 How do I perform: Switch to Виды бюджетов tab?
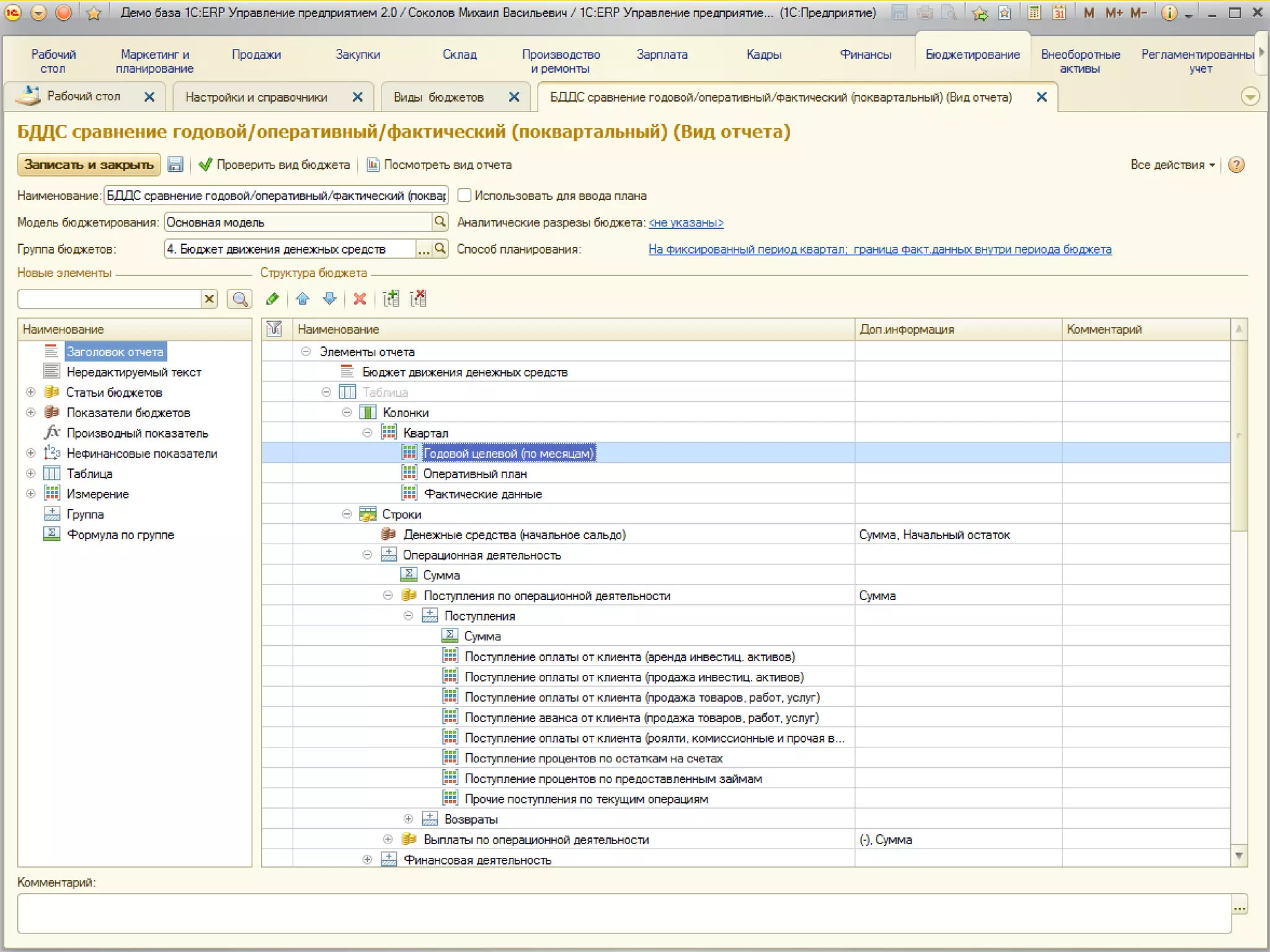pyautogui.click(x=438, y=97)
